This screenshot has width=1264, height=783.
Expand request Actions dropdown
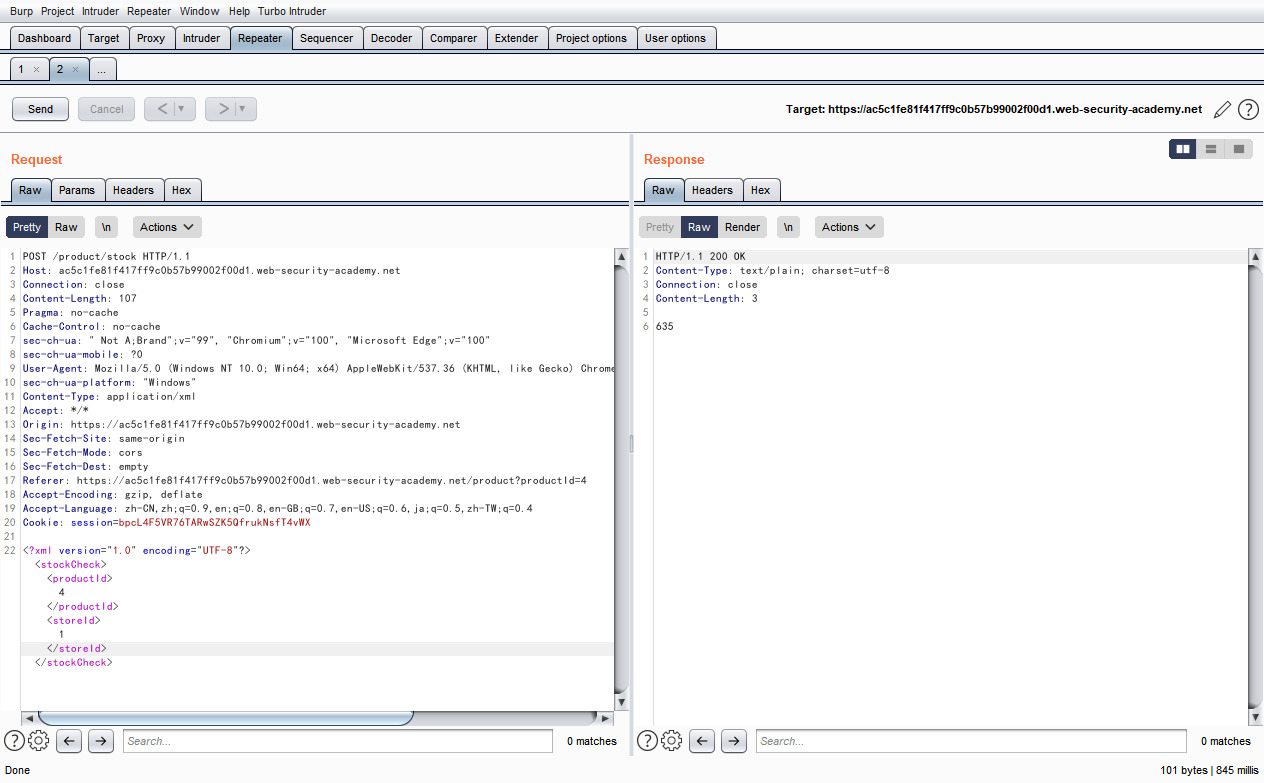tap(167, 227)
